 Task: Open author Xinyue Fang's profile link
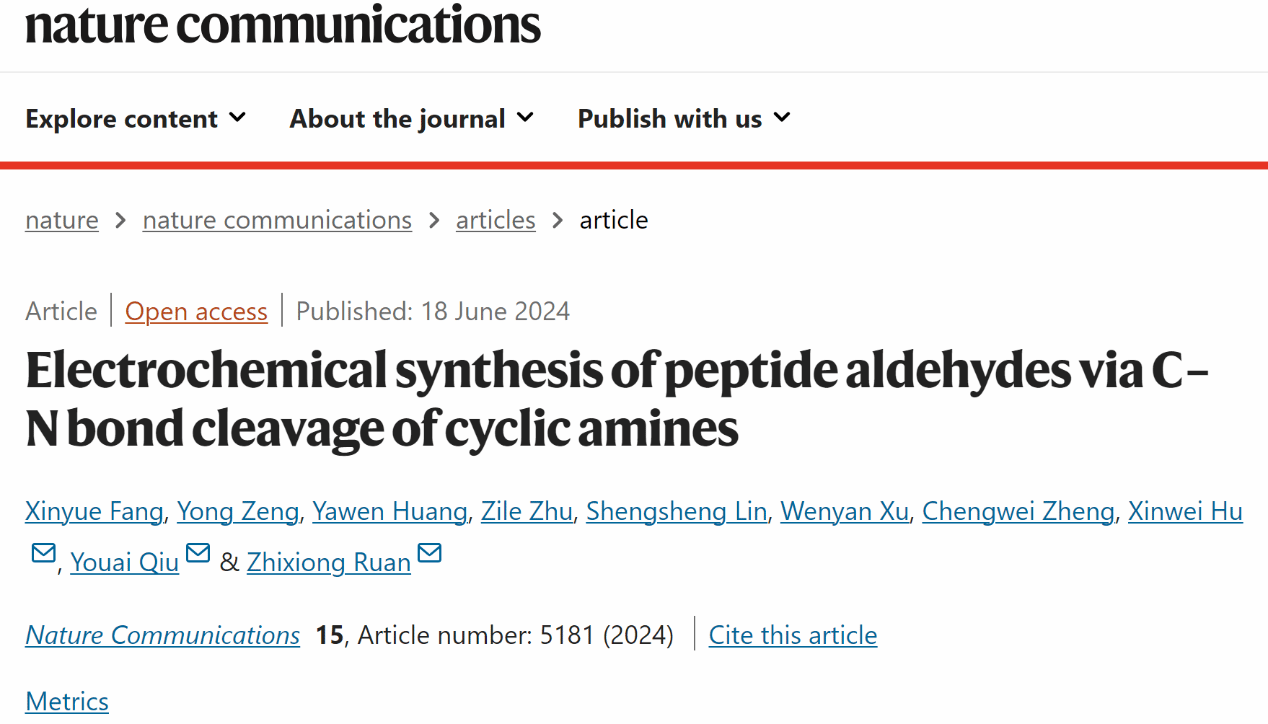pyautogui.click(x=94, y=511)
